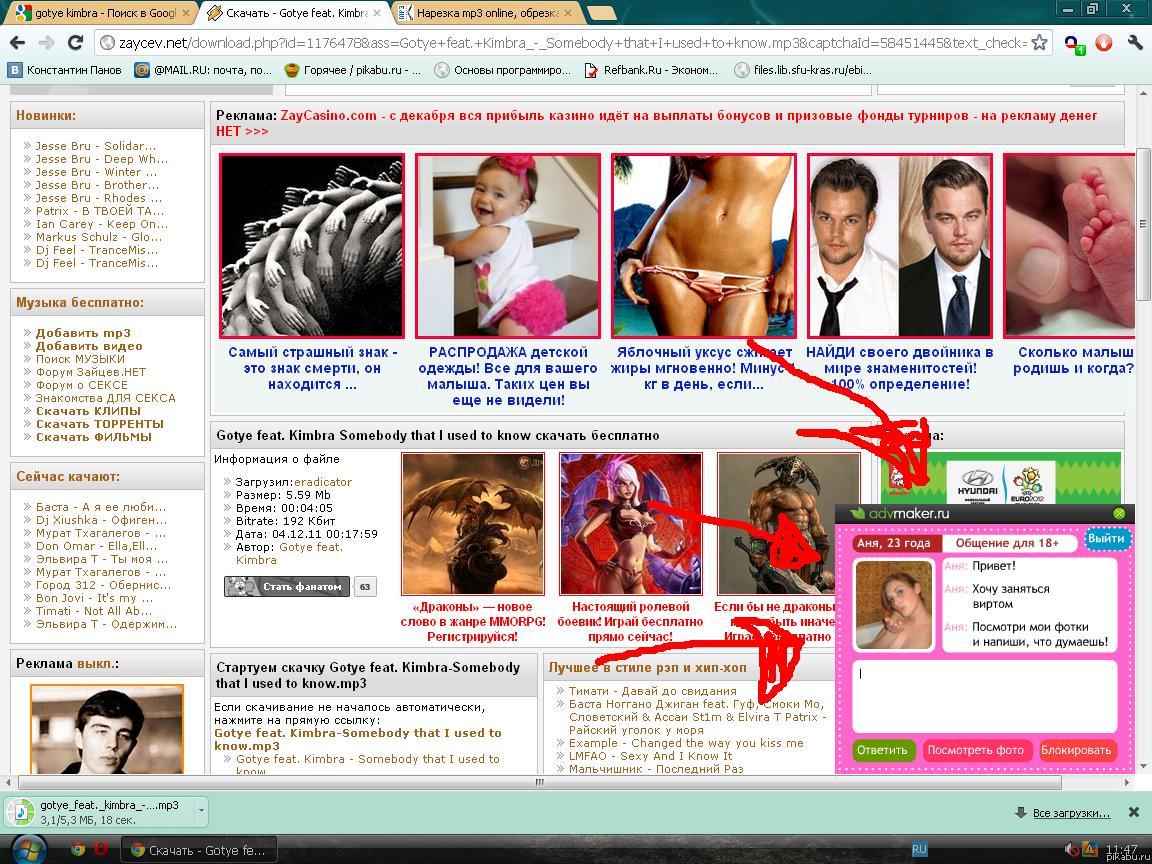Open the @MAIL.RU bookmark
The height and width of the screenshot is (864, 1152).
(x=204, y=71)
